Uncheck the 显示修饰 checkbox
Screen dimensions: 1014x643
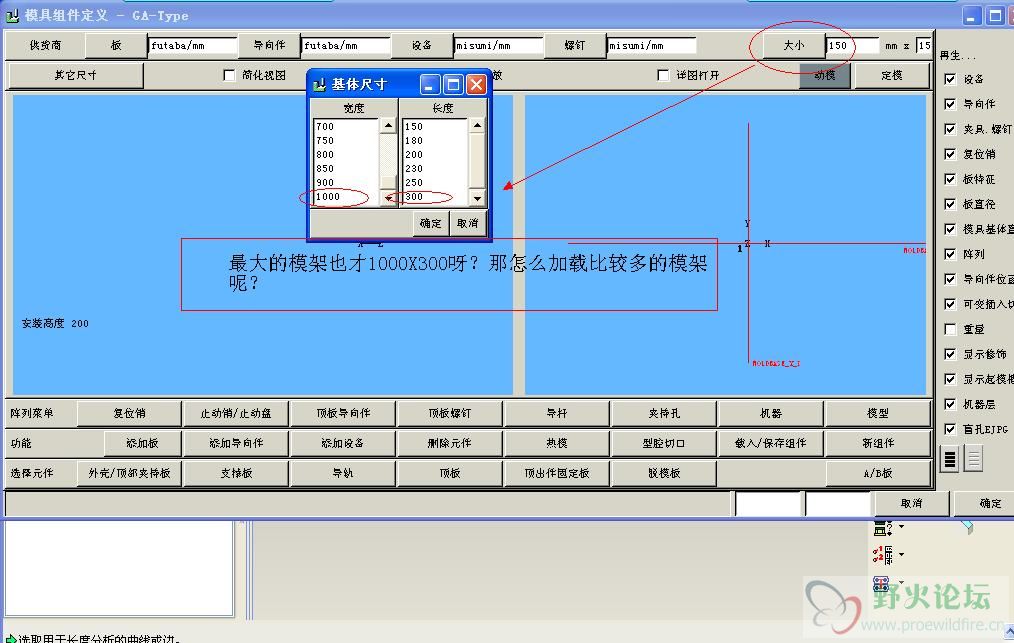(x=950, y=354)
